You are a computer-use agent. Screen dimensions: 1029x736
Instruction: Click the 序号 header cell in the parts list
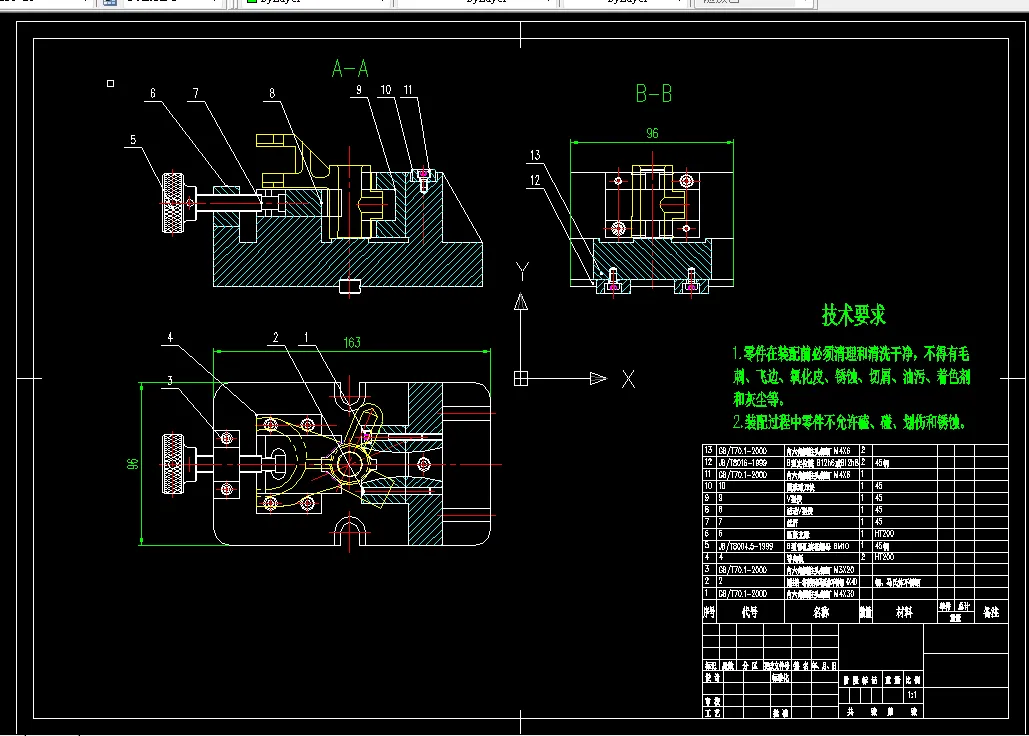click(709, 612)
